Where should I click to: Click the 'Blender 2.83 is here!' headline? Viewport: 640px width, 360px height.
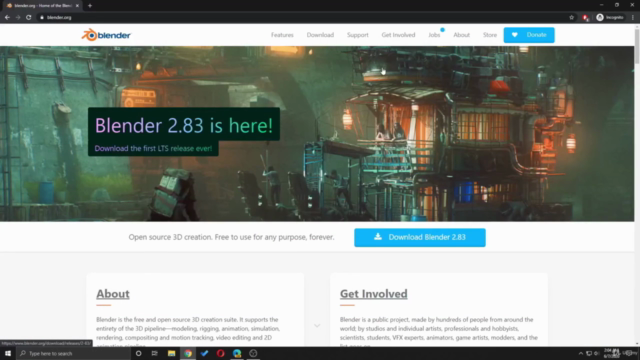184,125
